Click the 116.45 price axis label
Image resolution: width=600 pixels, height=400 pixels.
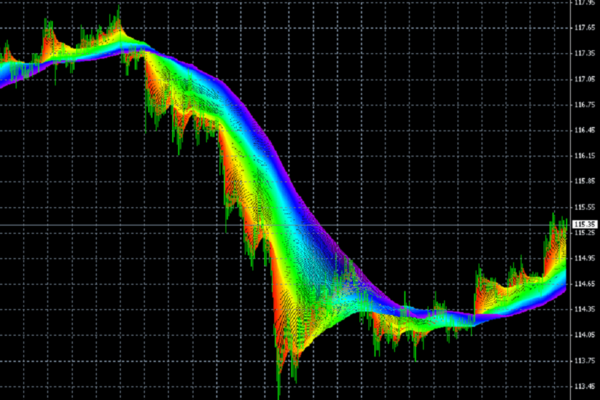click(585, 130)
